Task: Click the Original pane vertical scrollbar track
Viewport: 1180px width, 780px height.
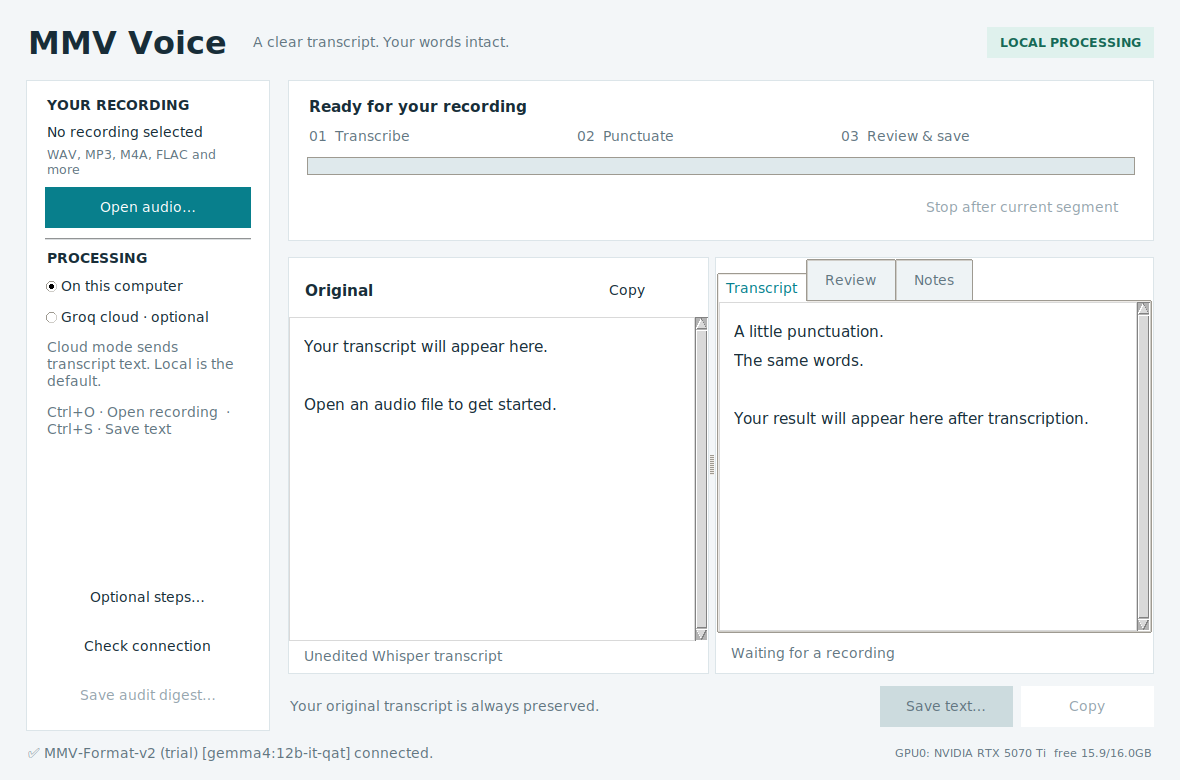Action: click(x=701, y=479)
